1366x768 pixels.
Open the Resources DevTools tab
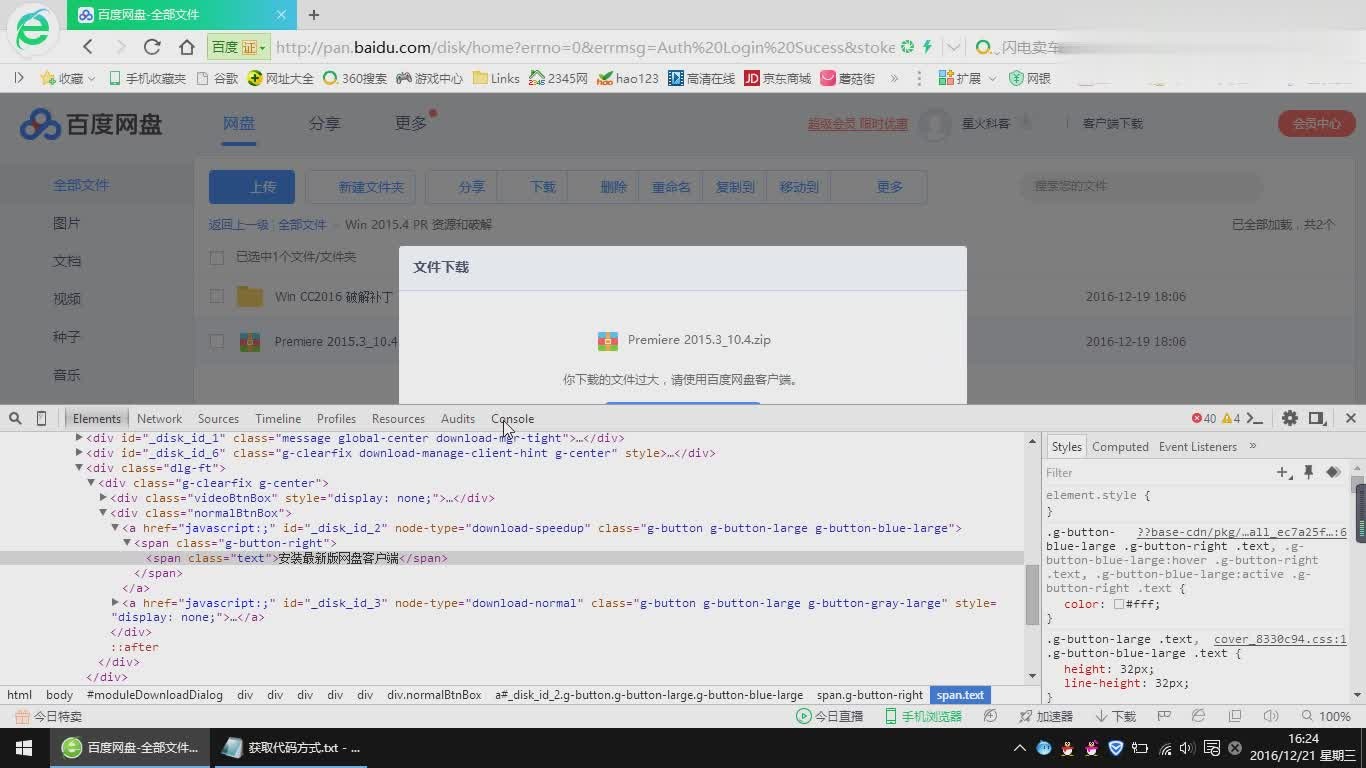coord(398,418)
